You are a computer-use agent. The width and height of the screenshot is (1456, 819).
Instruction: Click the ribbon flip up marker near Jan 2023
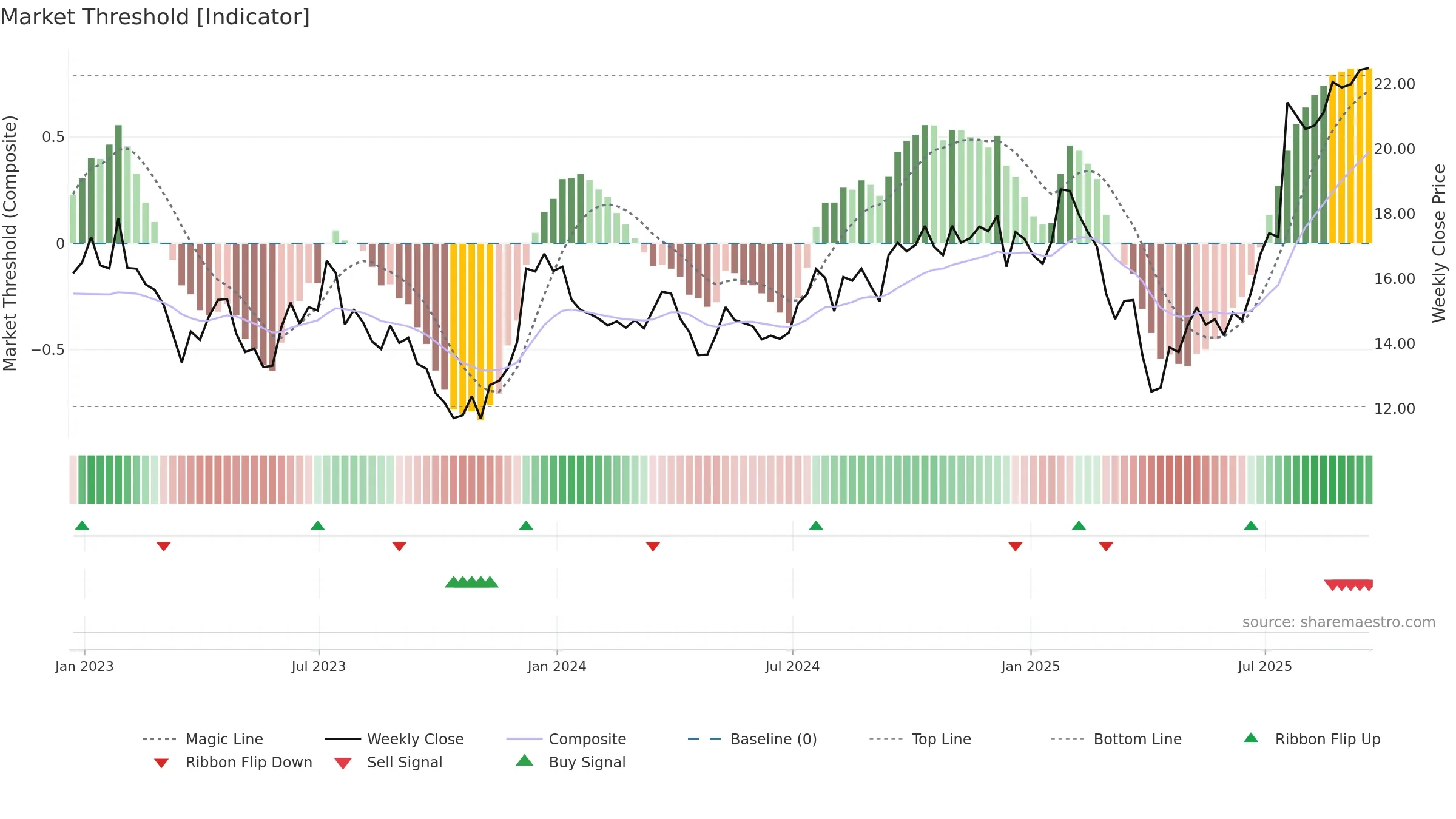82,525
